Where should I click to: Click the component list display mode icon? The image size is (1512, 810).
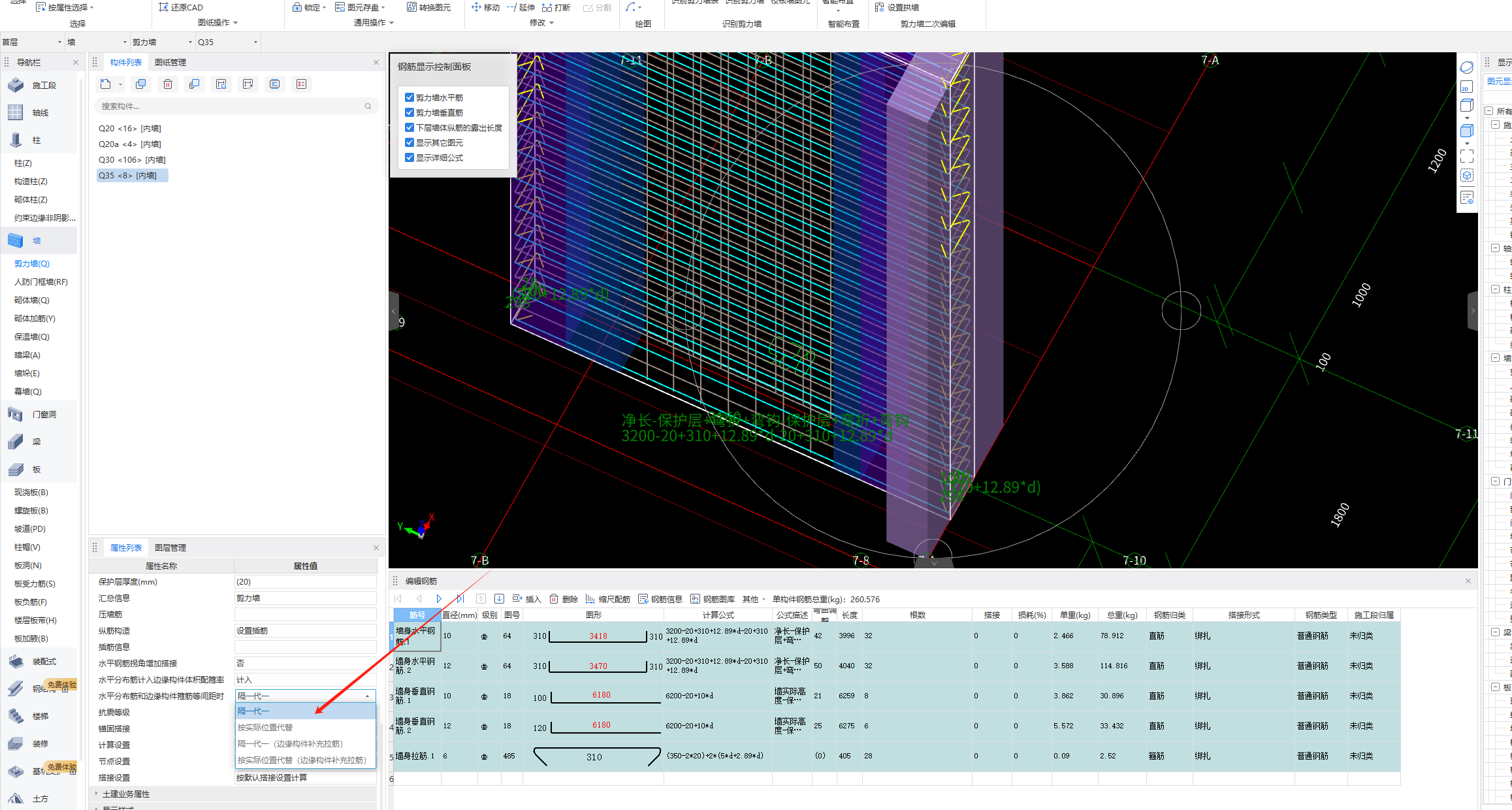coord(274,84)
